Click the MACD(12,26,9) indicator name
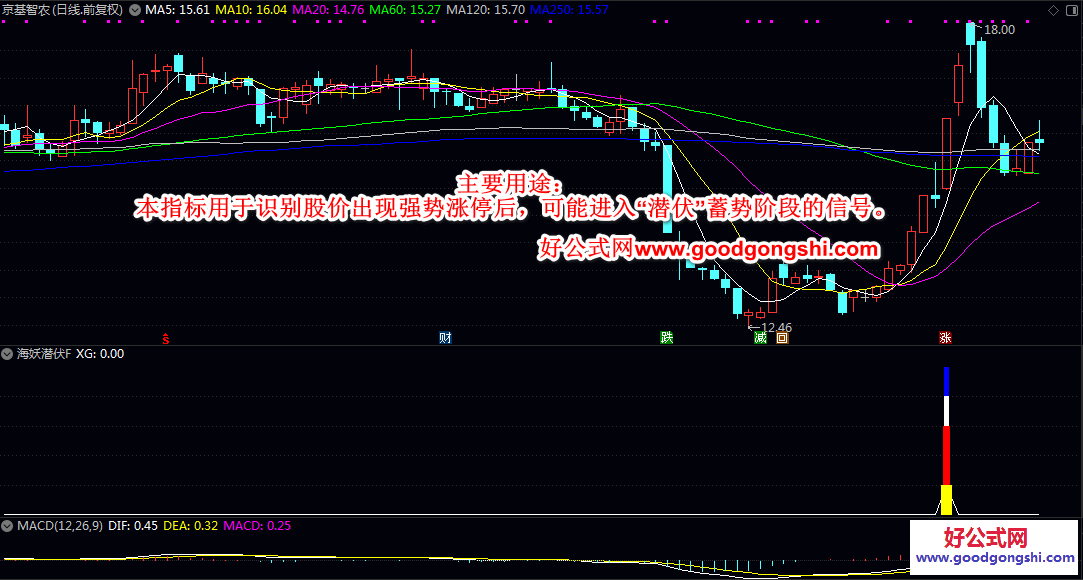This screenshot has width=1083, height=580. (x=60, y=526)
